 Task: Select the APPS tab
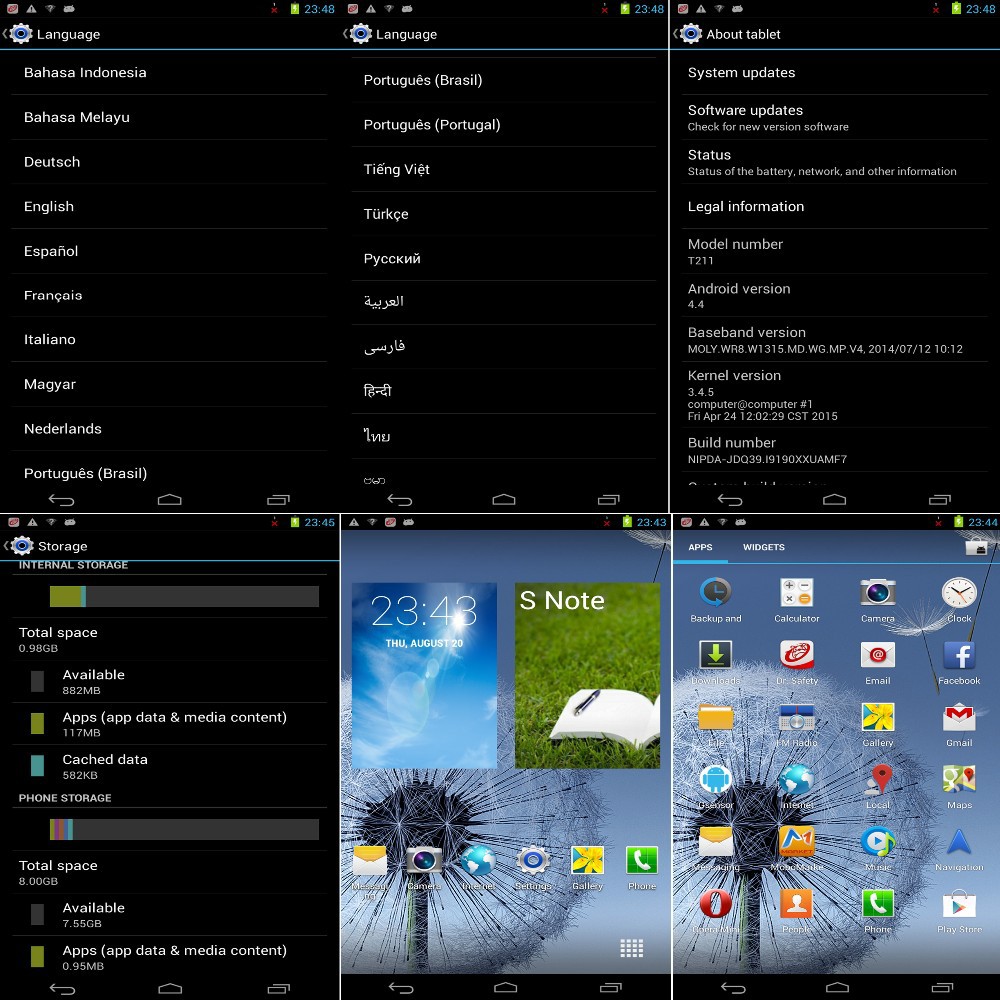coord(700,547)
